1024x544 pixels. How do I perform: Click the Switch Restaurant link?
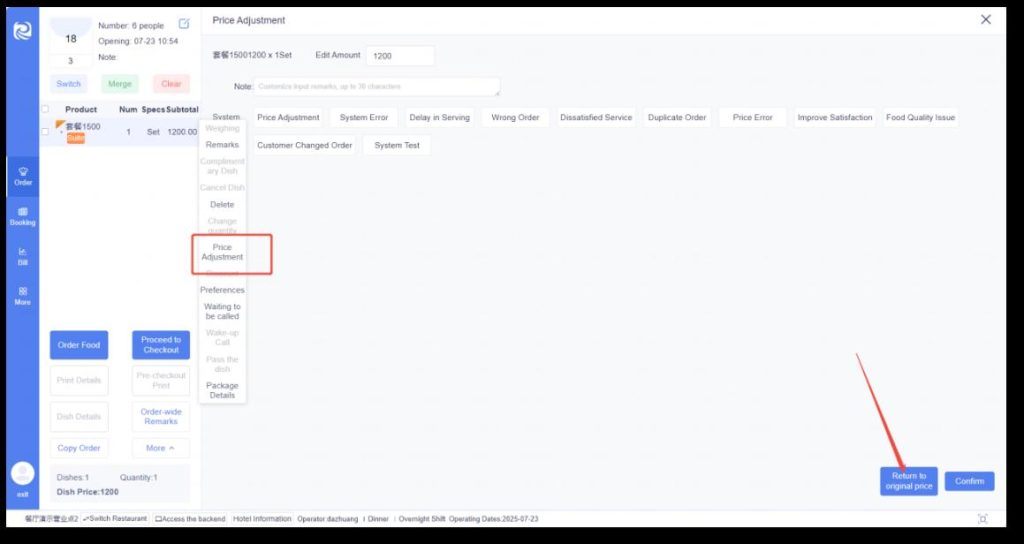[115, 519]
